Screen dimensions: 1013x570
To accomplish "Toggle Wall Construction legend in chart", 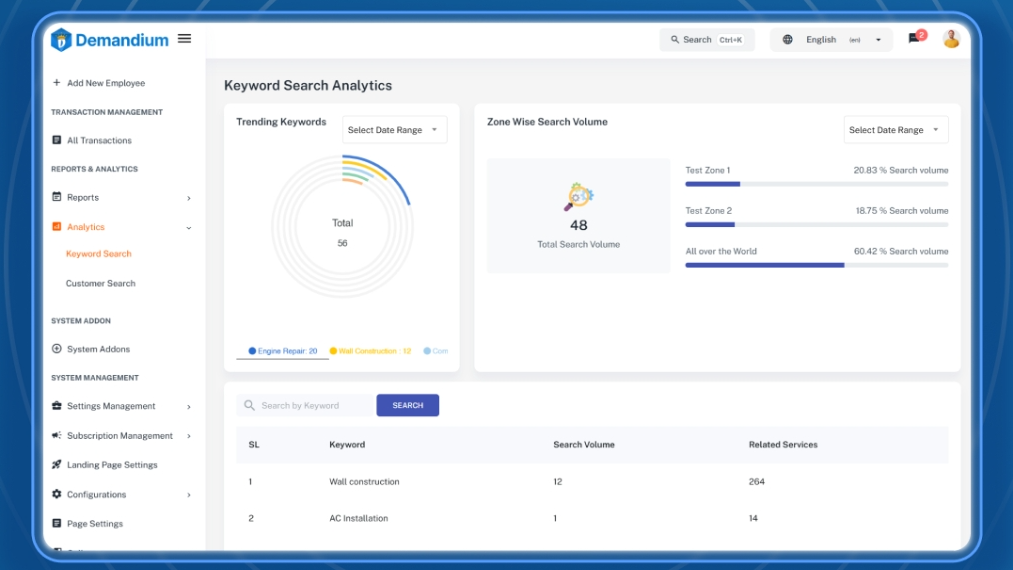I will pos(370,351).
